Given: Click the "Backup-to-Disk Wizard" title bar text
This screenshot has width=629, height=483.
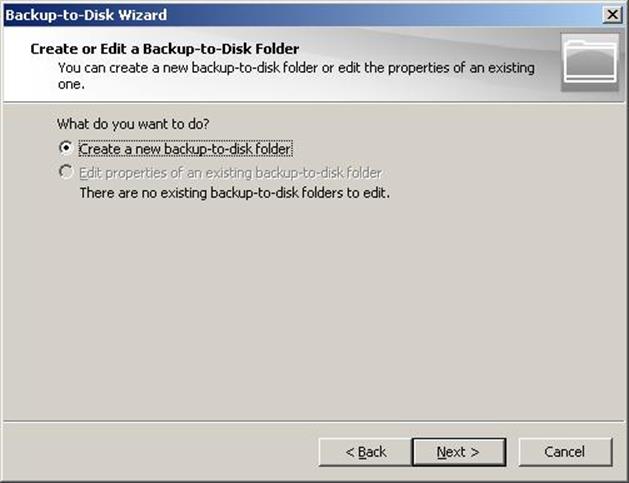Looking at the screenshot, I should (x=87, y=15).
